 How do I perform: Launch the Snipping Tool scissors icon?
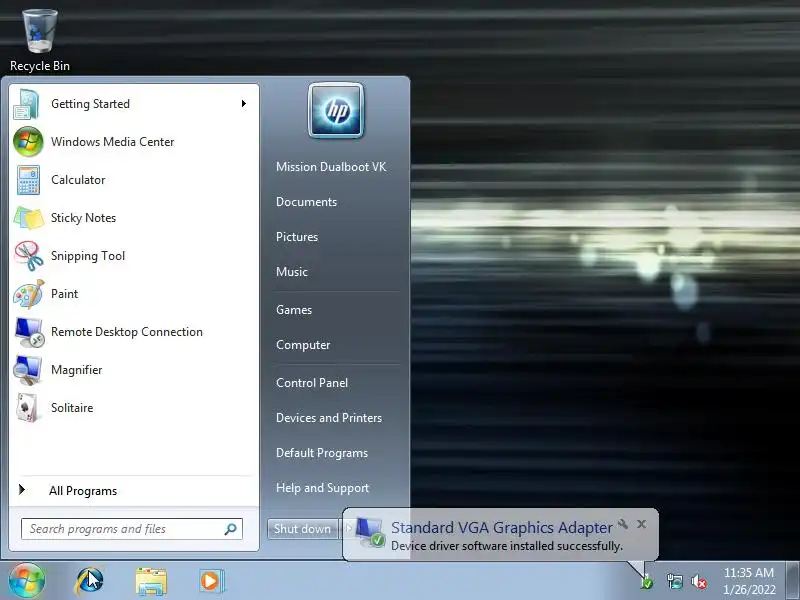coord(28,256)
